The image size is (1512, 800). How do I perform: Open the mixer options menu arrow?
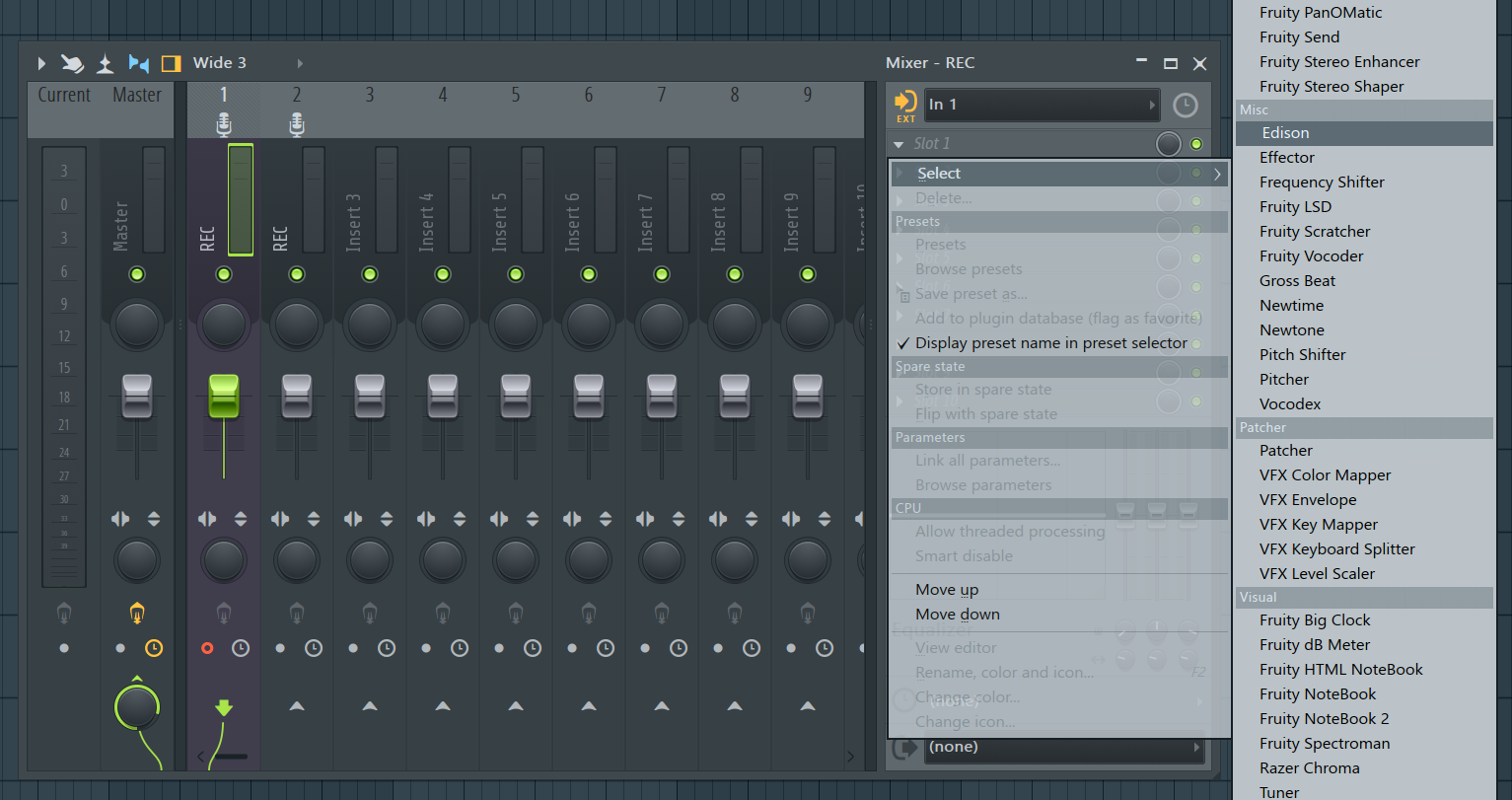tap(41, 63)
